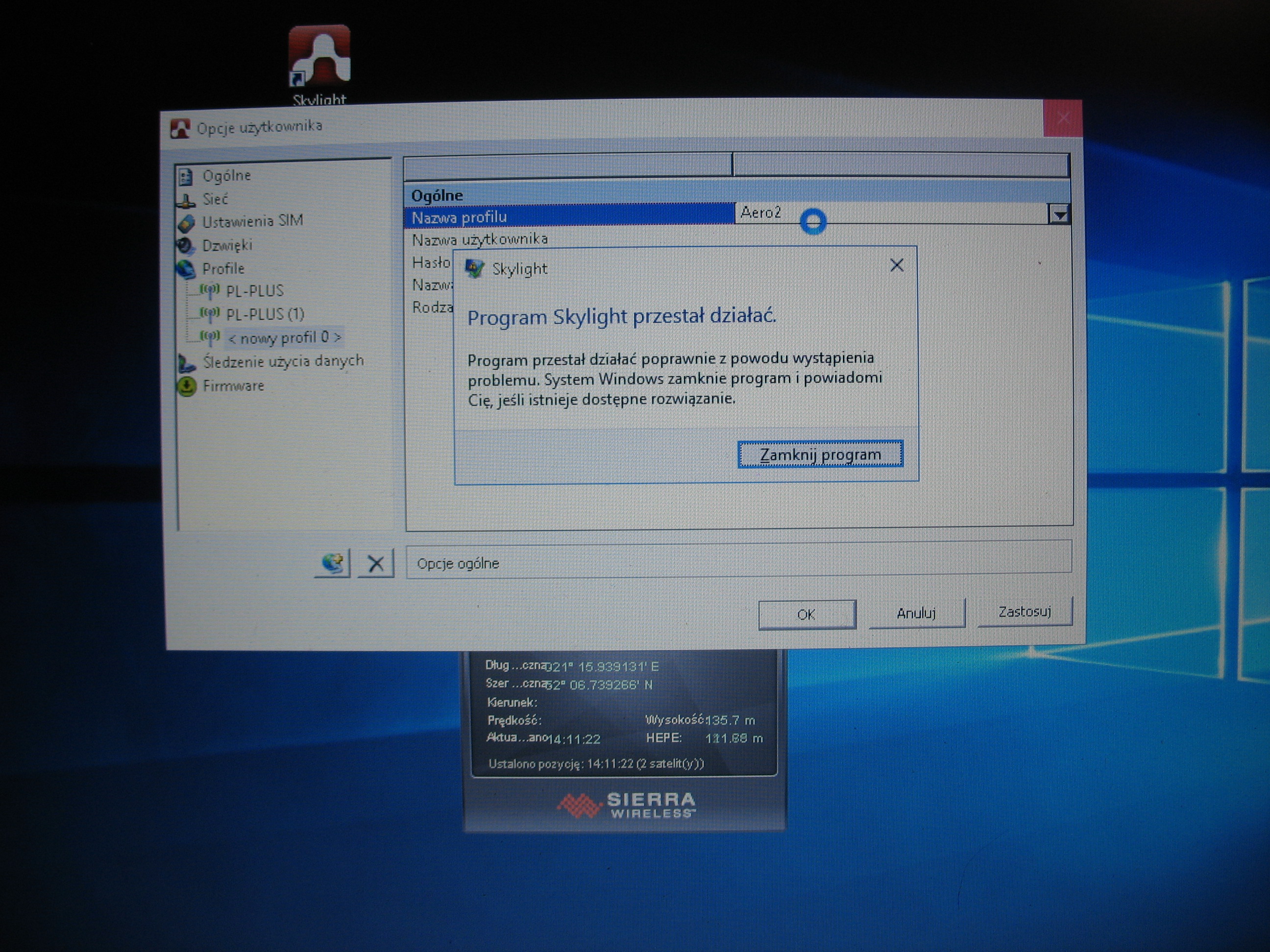Click the HEPE value in GPS window
This screenshot has width=1270, height=952.
[x=734, y=738]
